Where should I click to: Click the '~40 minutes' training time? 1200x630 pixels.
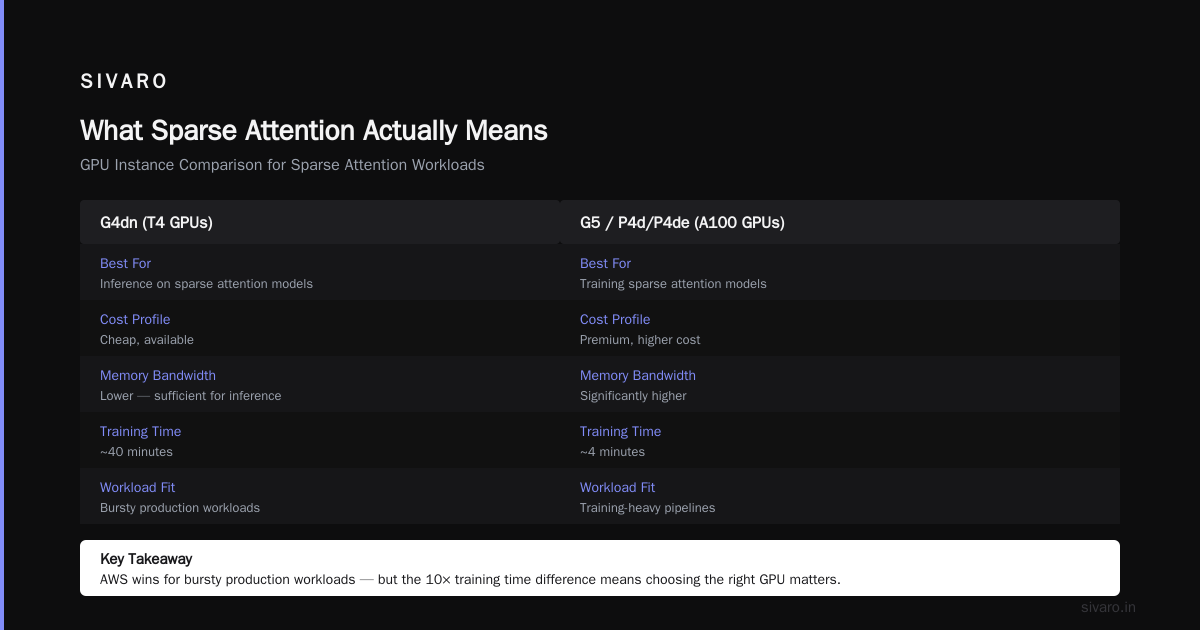tap(136, 452)
